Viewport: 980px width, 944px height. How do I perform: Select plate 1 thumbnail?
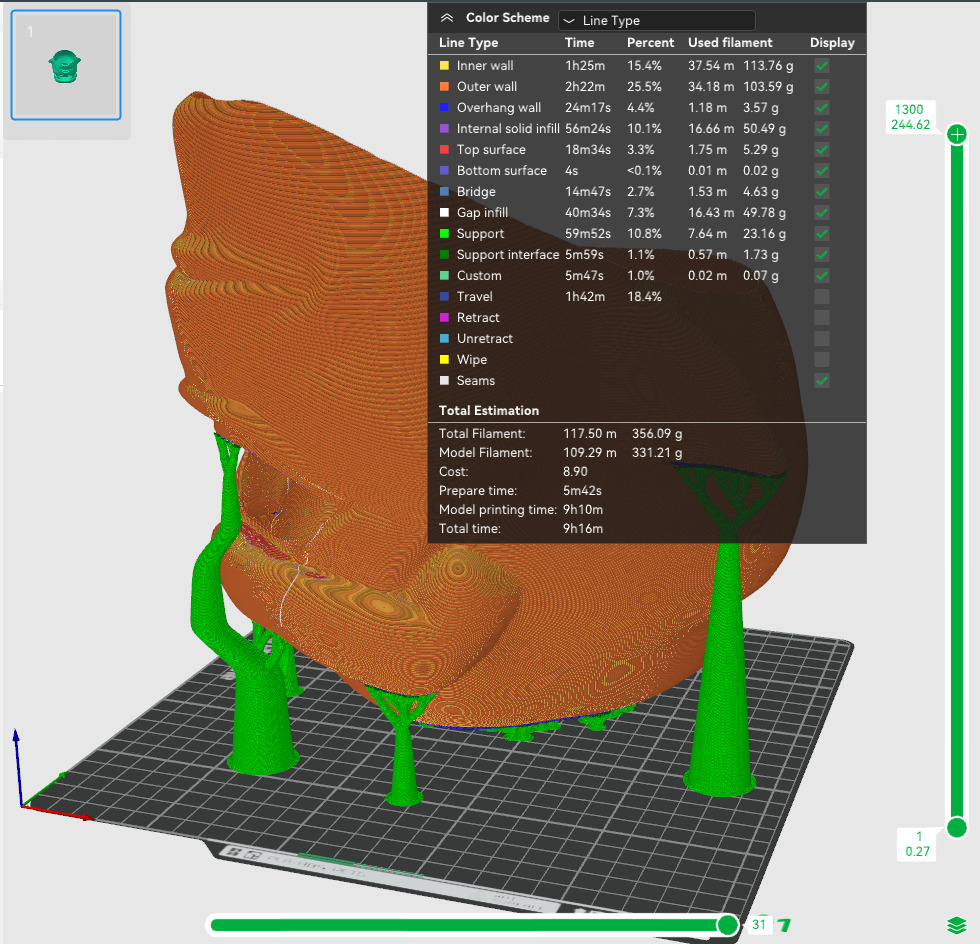click(66, 65)
